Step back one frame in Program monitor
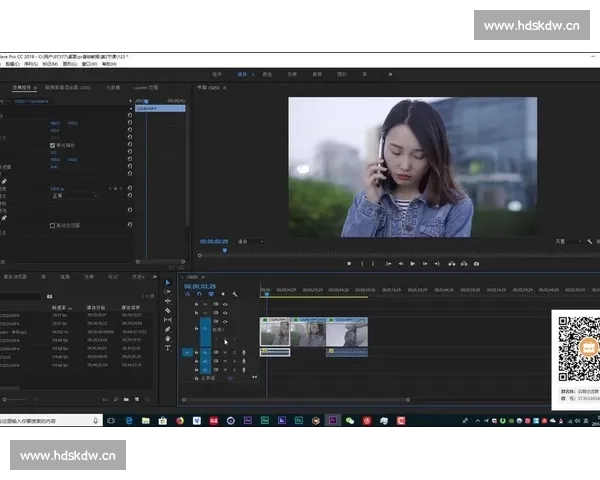 [x=401, y=264]
